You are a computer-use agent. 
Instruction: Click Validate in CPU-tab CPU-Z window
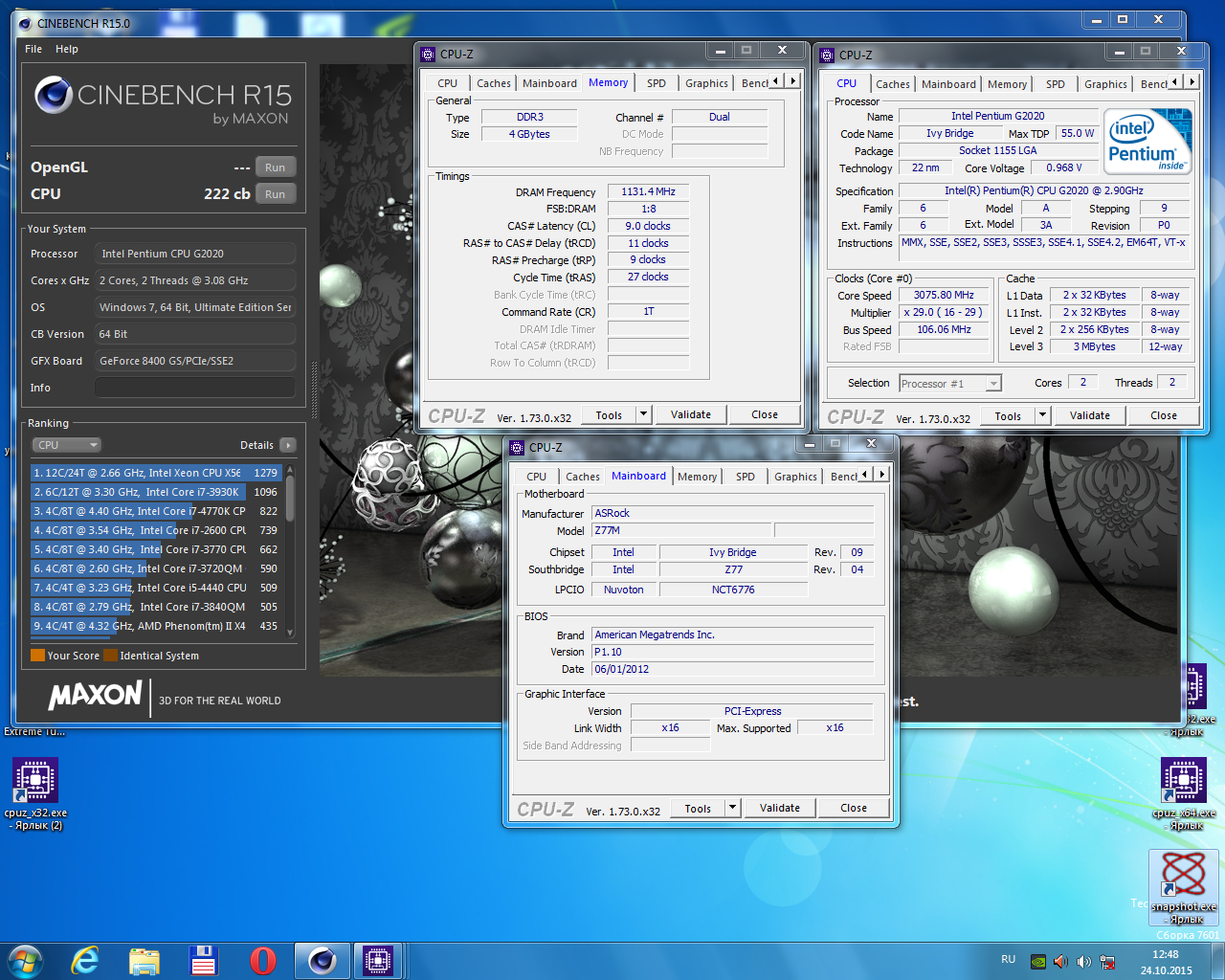point(1090,415)
